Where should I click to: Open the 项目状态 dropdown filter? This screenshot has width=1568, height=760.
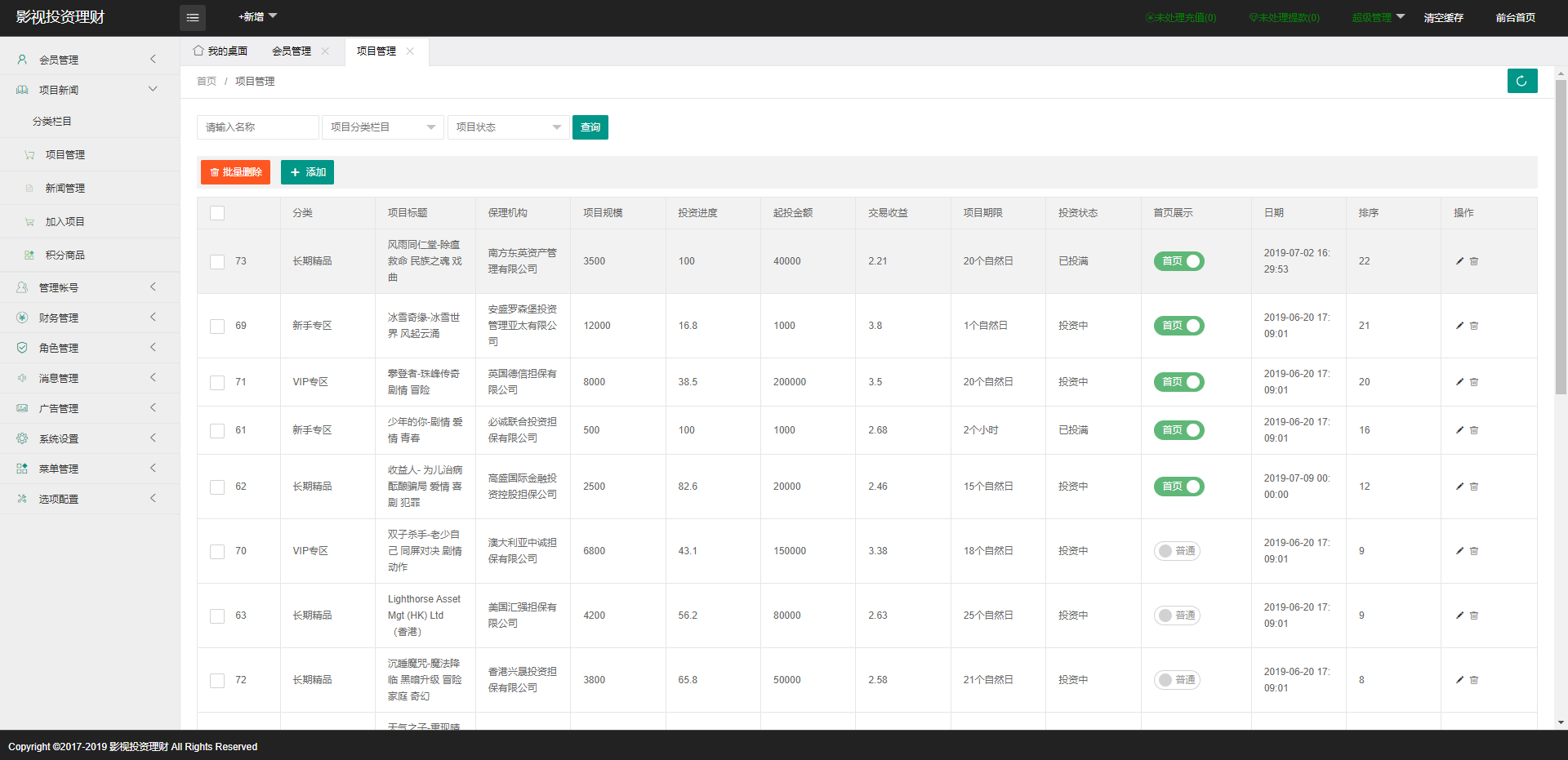[508, 127]
